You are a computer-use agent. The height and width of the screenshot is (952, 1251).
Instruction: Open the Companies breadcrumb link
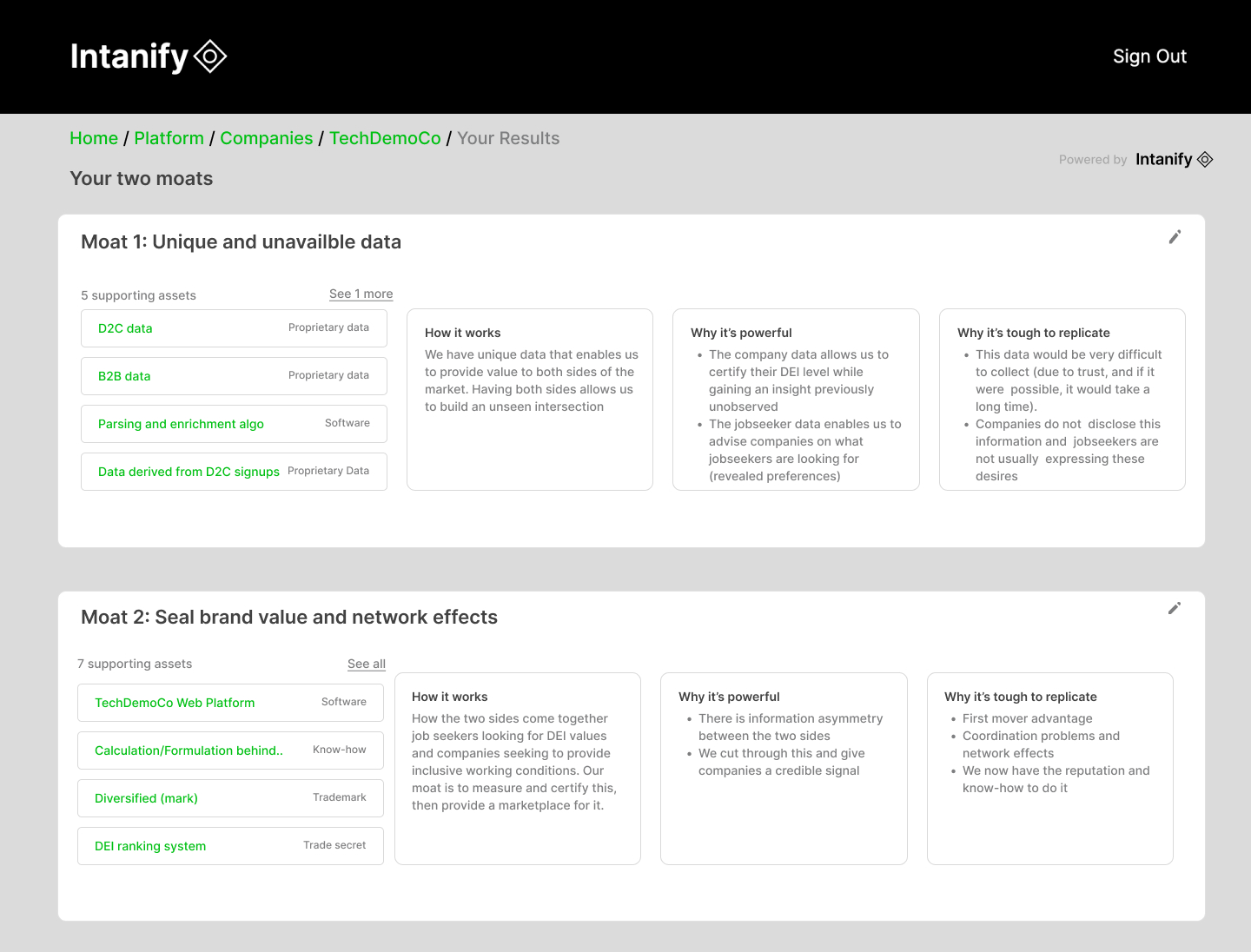[266, 138]
